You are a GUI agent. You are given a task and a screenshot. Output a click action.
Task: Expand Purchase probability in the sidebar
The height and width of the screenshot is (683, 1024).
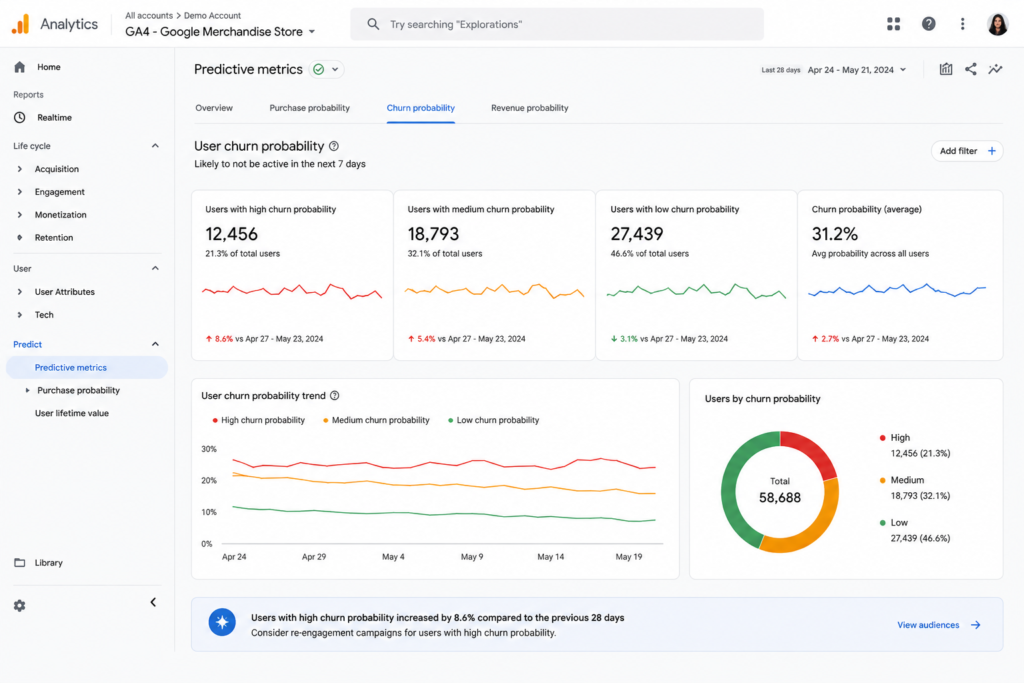[x=27, y=390]
